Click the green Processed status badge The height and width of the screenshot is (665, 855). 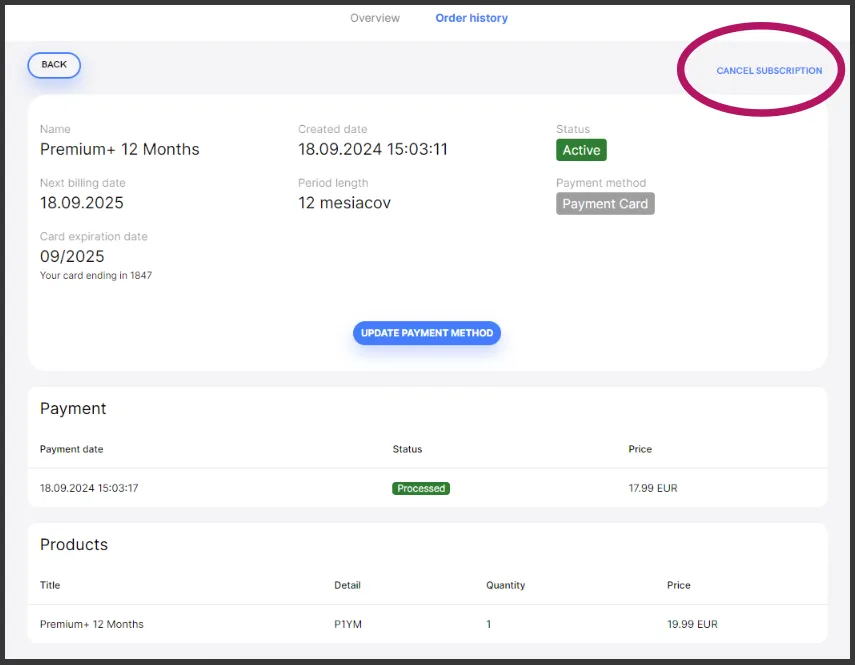click(421, 488)
